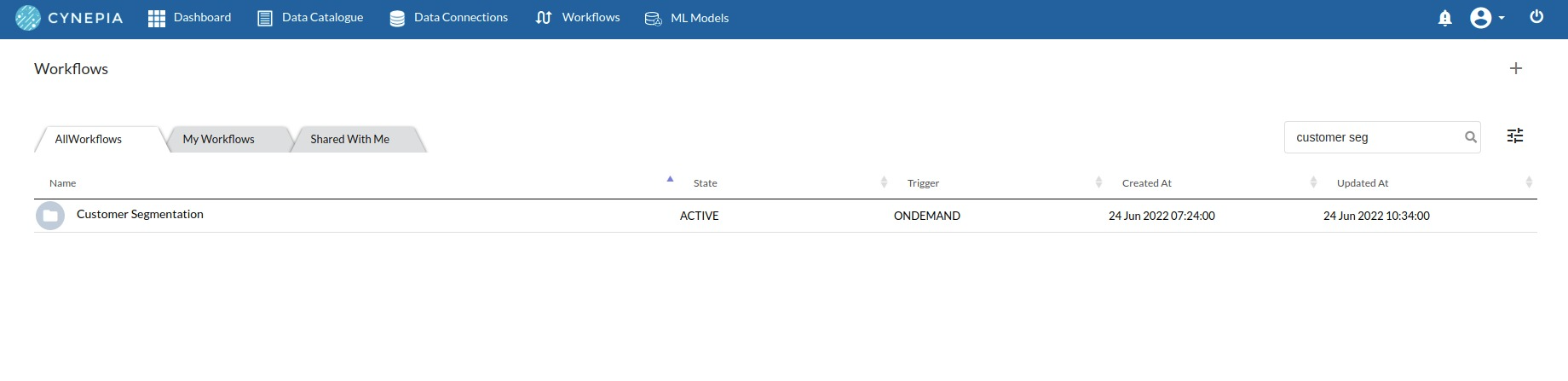
Task: Switch to Shared With Me tab
Action: pos(349,139)
